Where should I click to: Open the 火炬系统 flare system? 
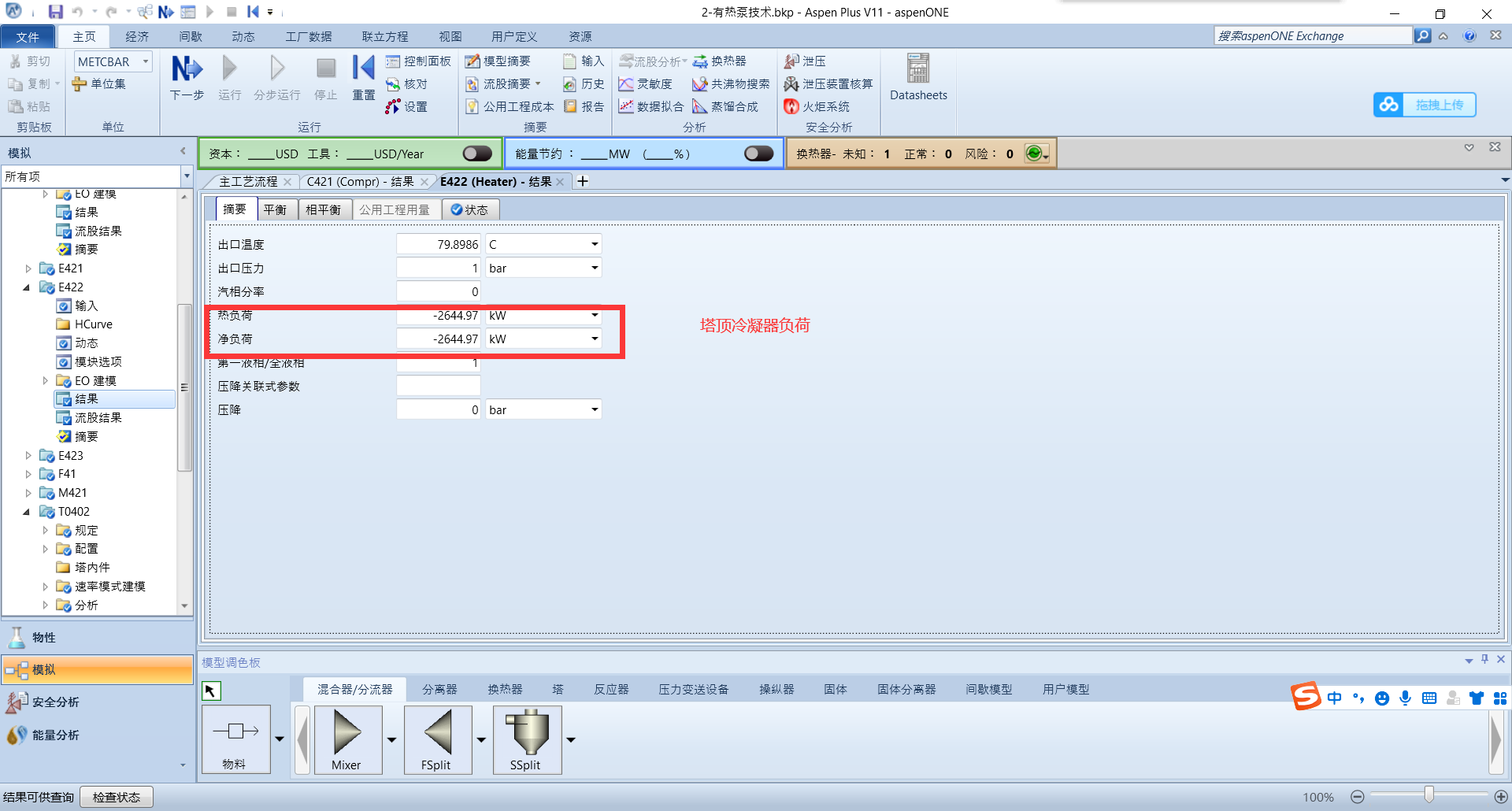(x=817, y=106)
